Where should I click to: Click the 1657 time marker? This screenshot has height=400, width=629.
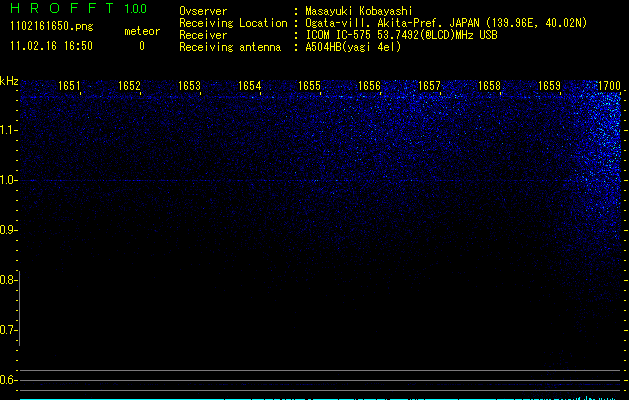click(429, 85)
